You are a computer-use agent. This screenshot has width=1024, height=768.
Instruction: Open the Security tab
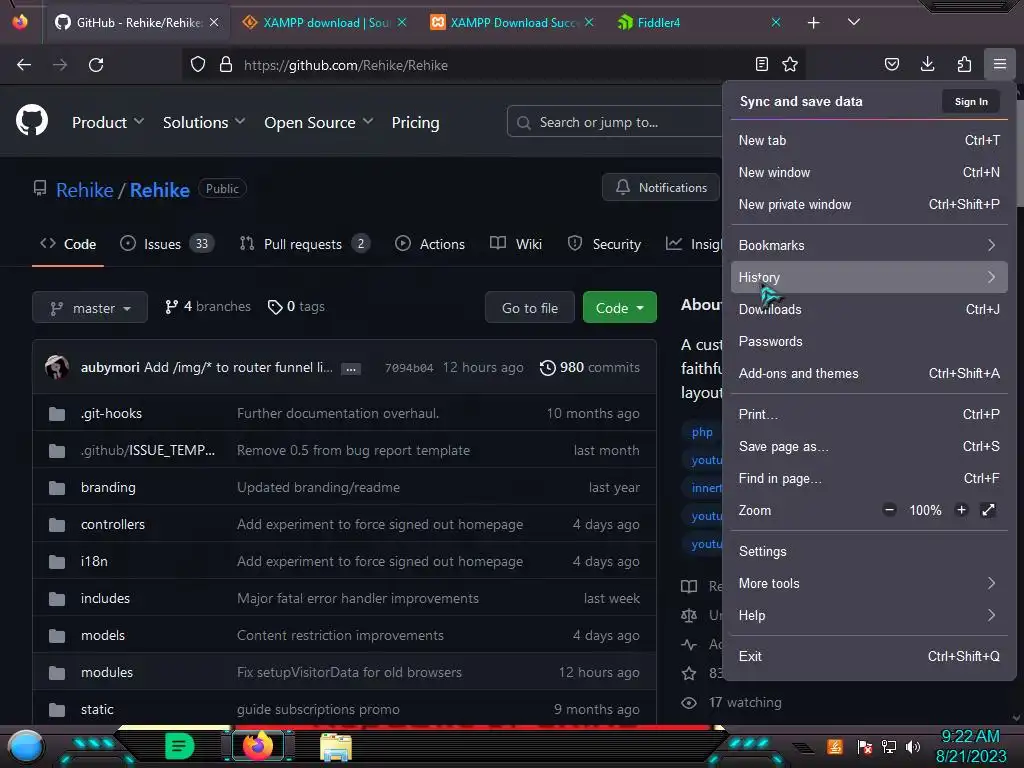(604, 244)
